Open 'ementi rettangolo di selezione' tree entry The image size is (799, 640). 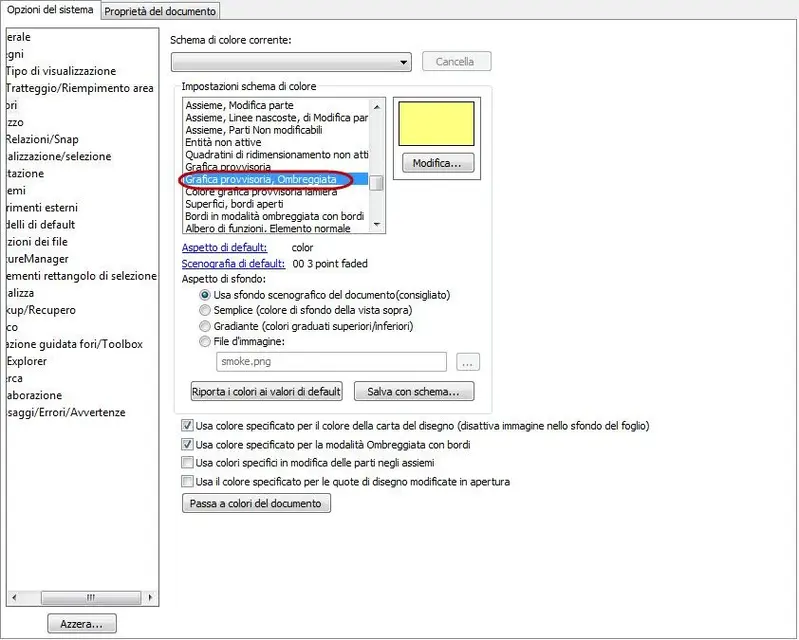tap(82, 276)
